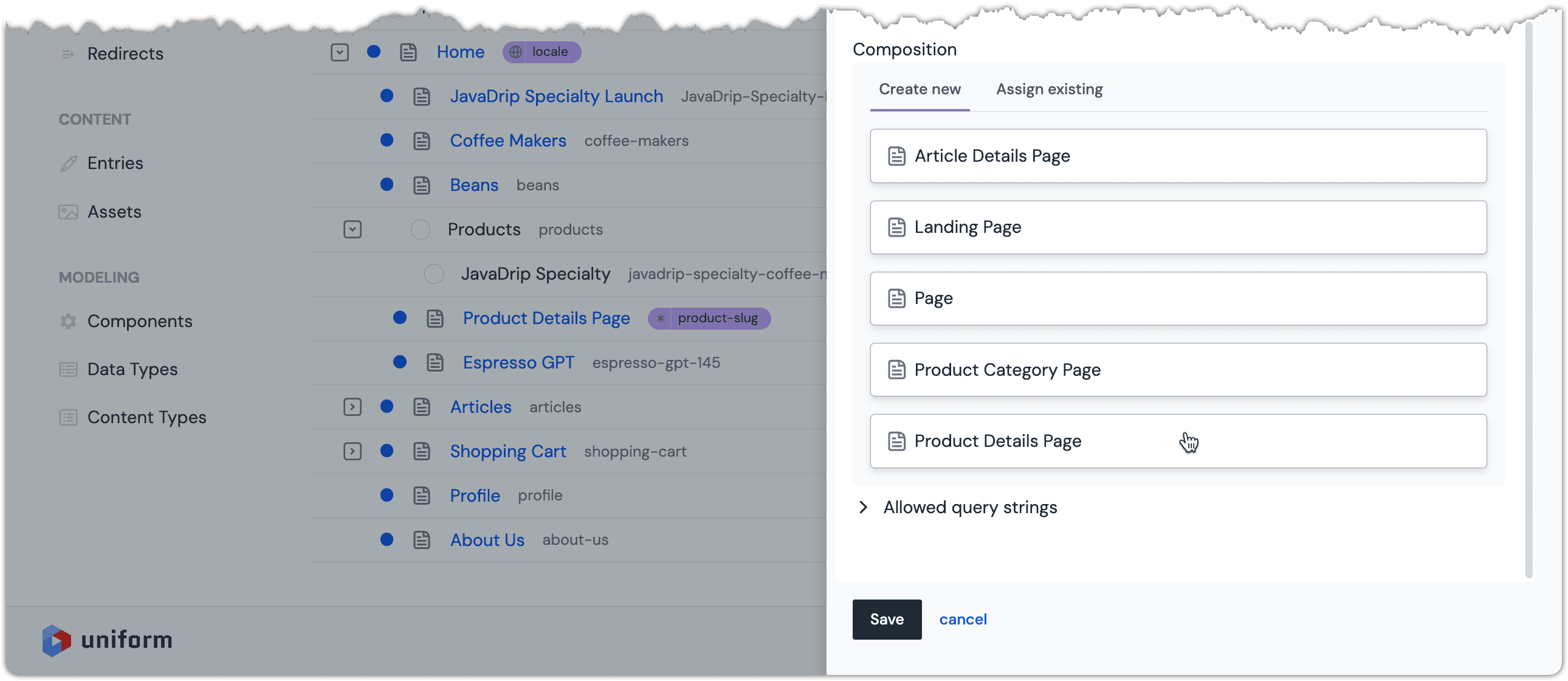1568x681 pixels.
Task: Click the Components modeling icon
Action: point(68,320)
